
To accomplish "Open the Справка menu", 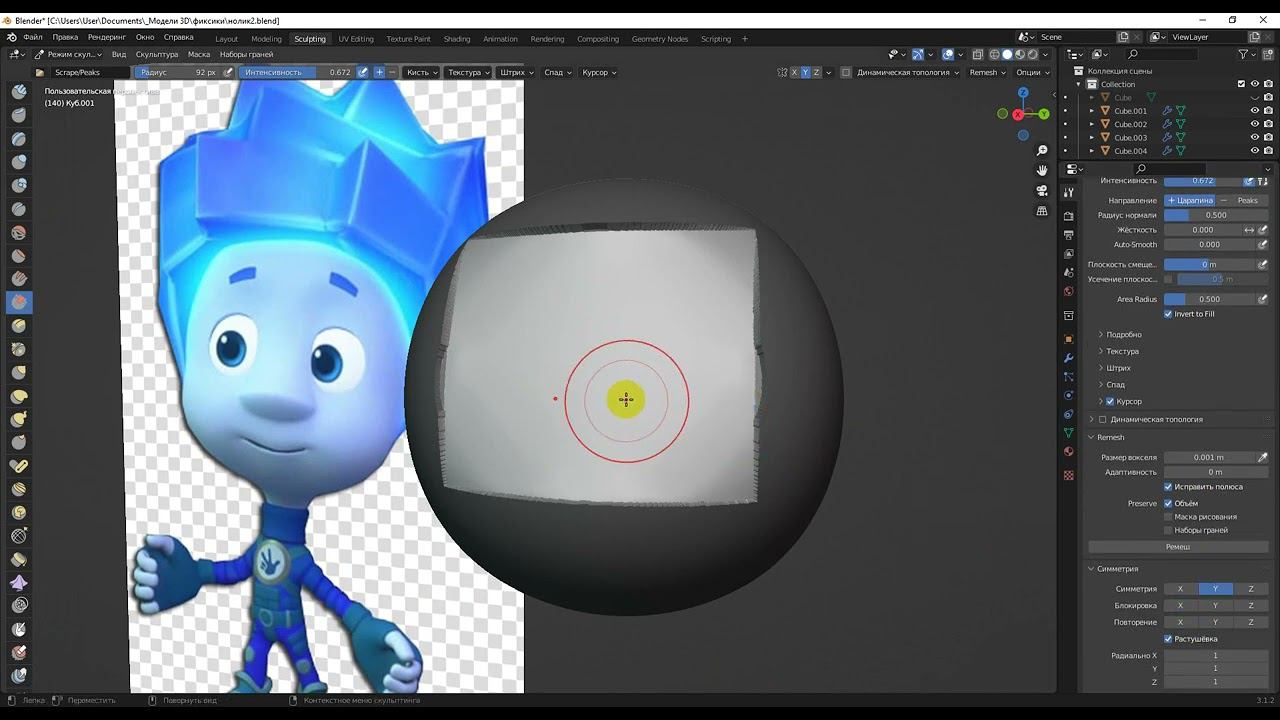I will pos(179,37).
